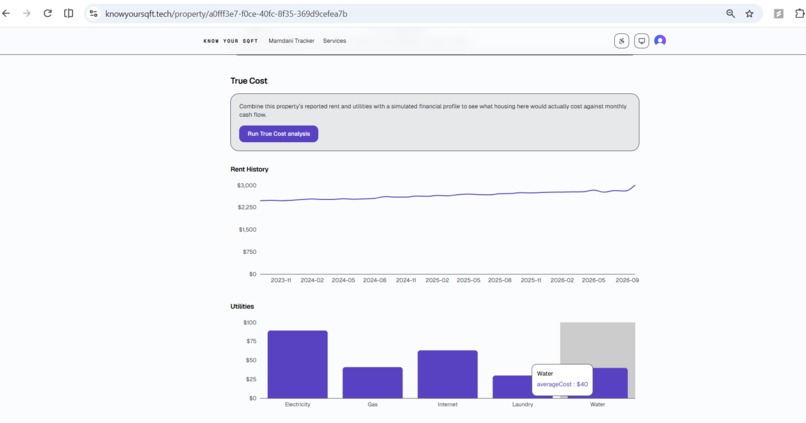Click the $25 utilities axis label

(x=251, y=379)
